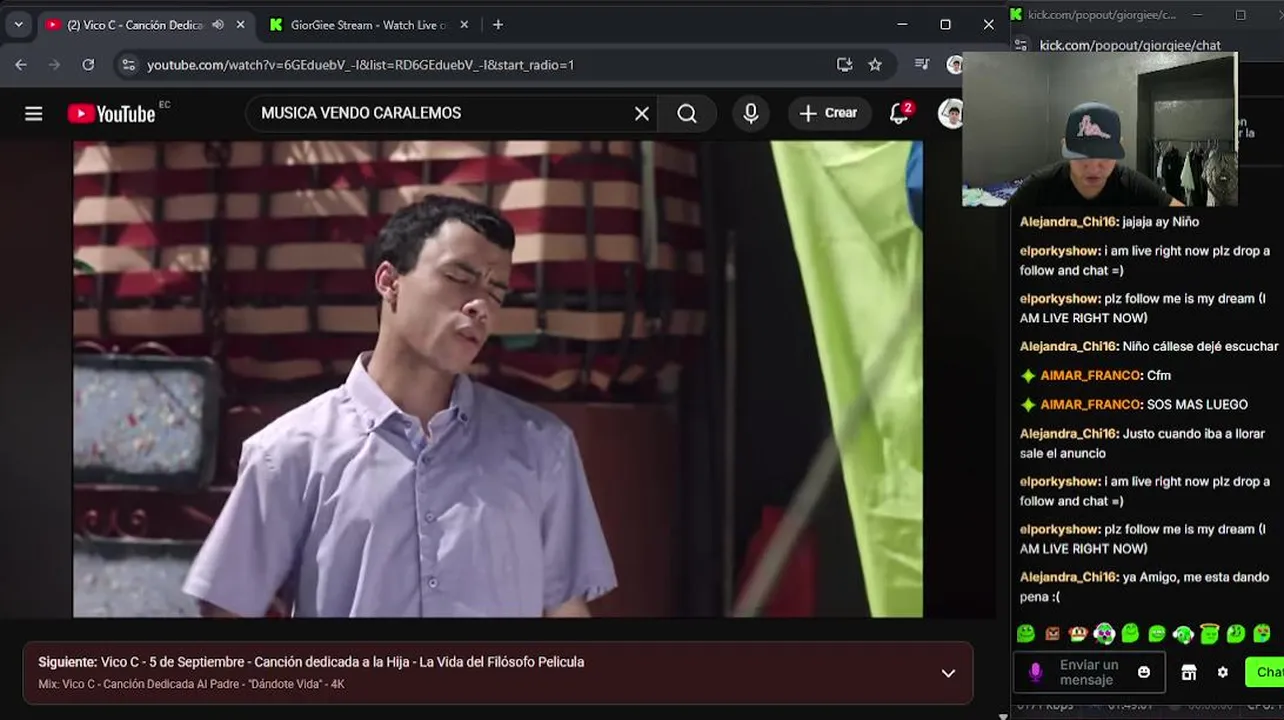Pick the halo angel green emote
This screenshot has height=720, width=1284.
coord(1209,633)
